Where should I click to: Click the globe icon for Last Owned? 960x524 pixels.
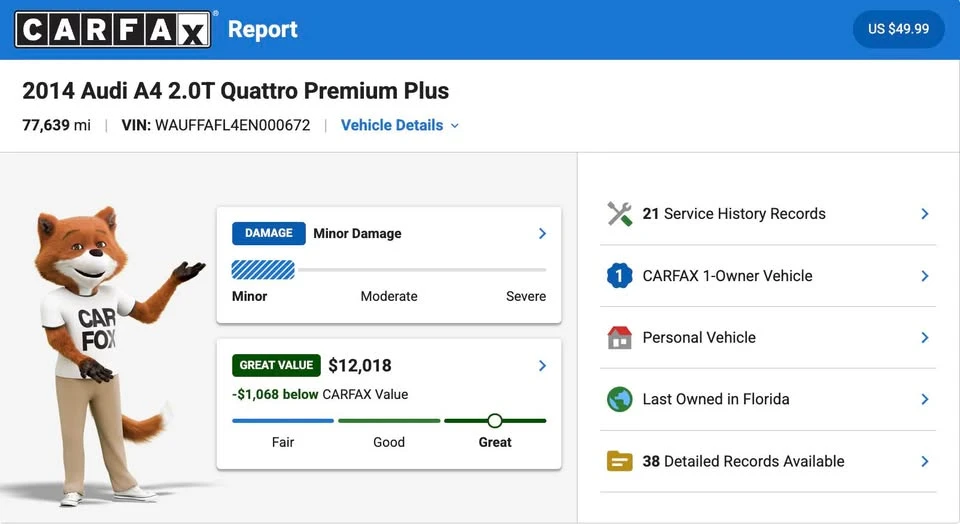620,399
